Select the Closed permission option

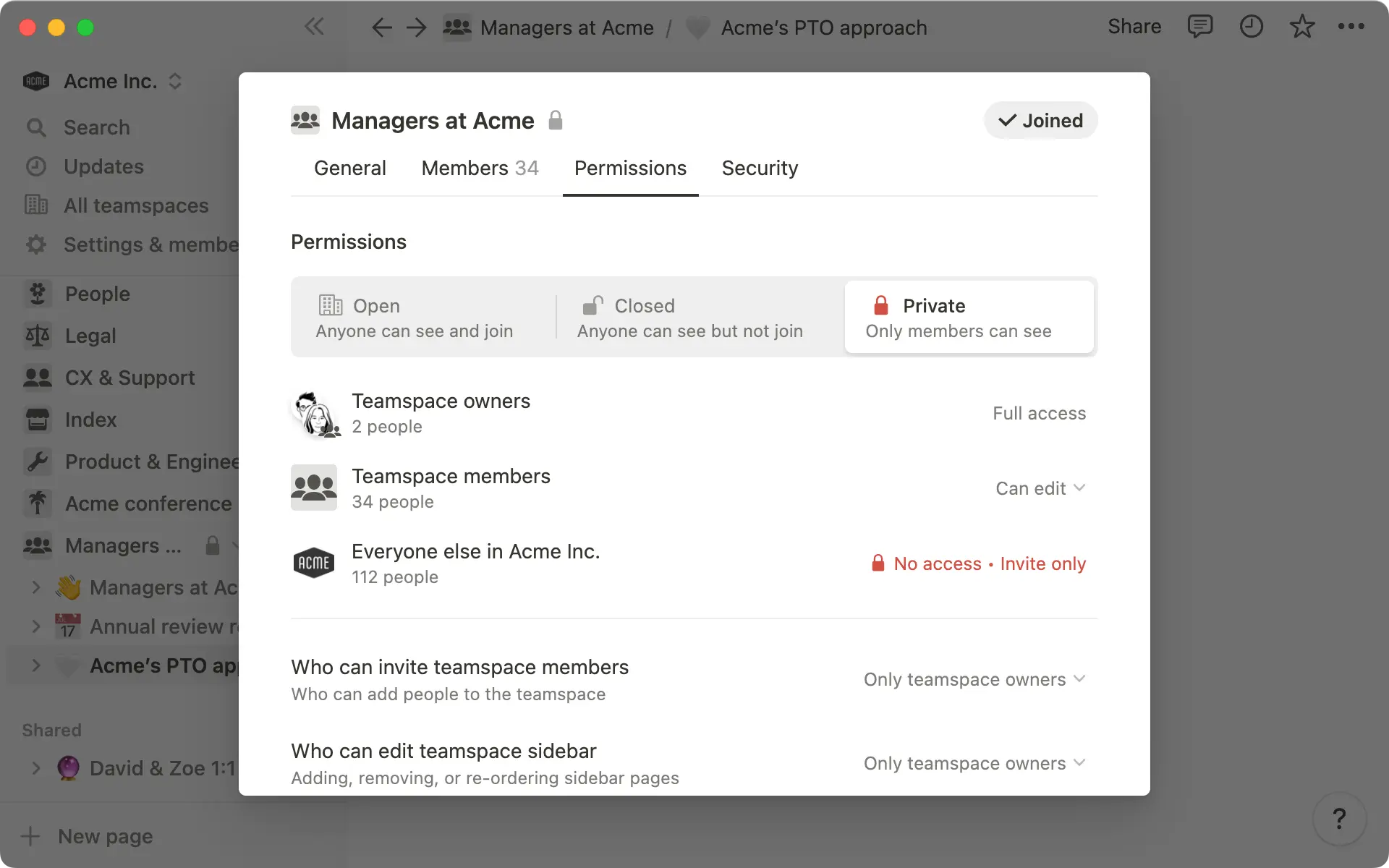690,317
